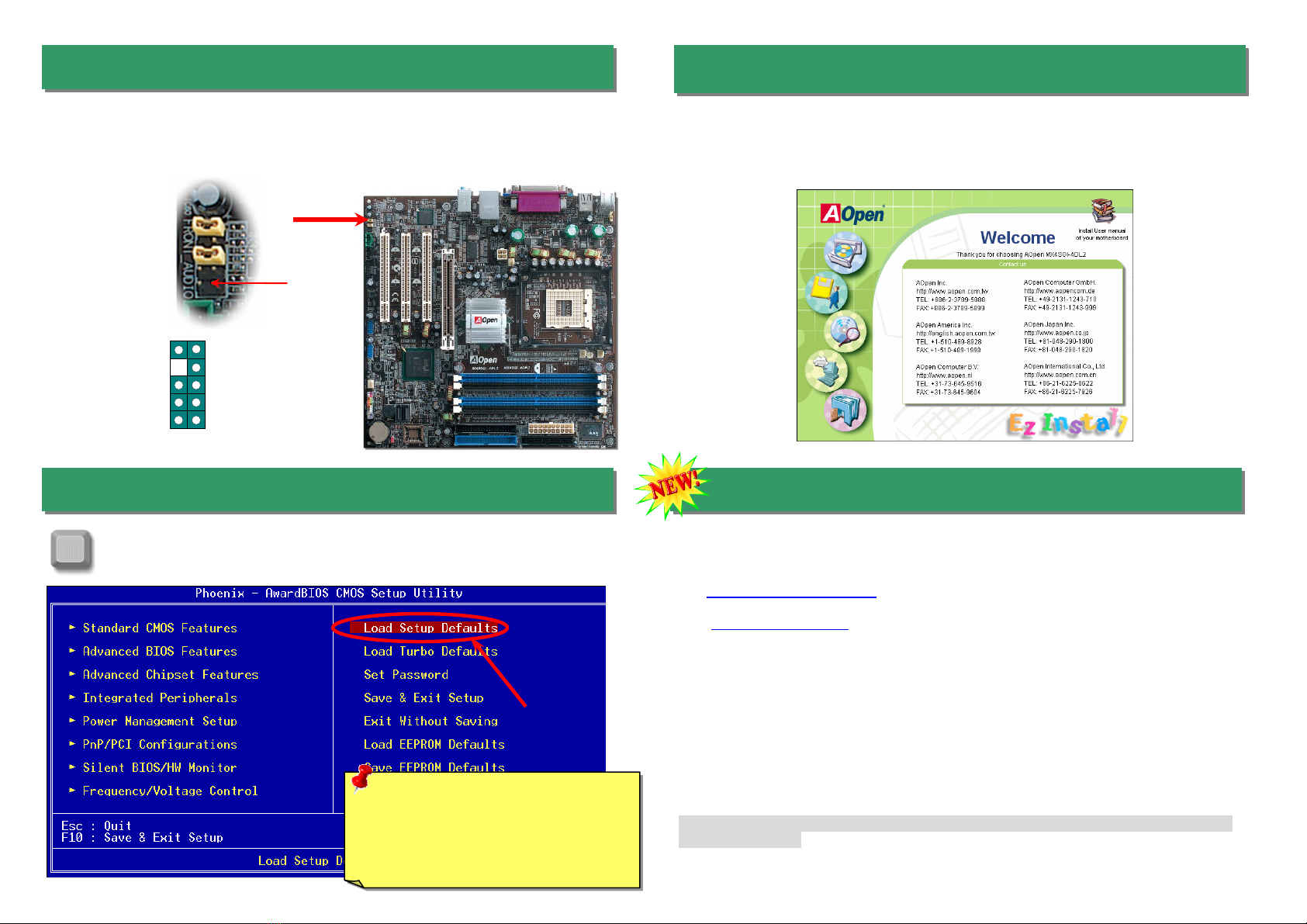Expand arrow beside Standard CMOS Features

[72, 627]
